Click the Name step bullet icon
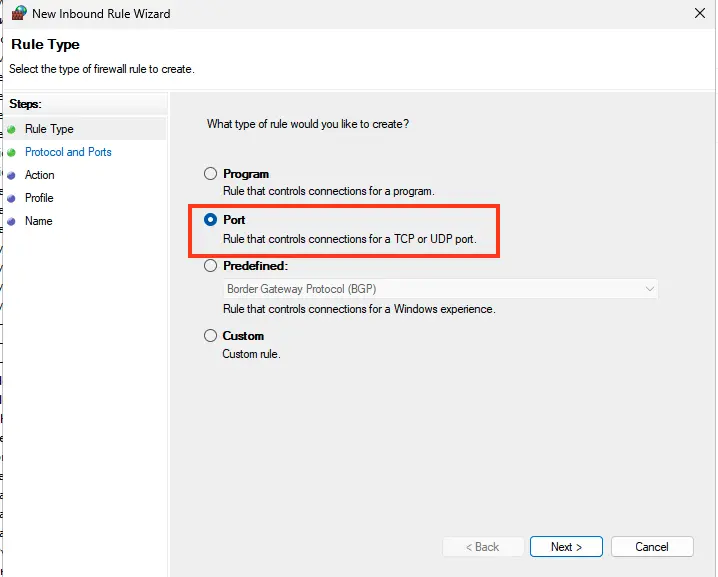Image resolution: width=718 pixels, height=577 pixels. coord(11,222)
